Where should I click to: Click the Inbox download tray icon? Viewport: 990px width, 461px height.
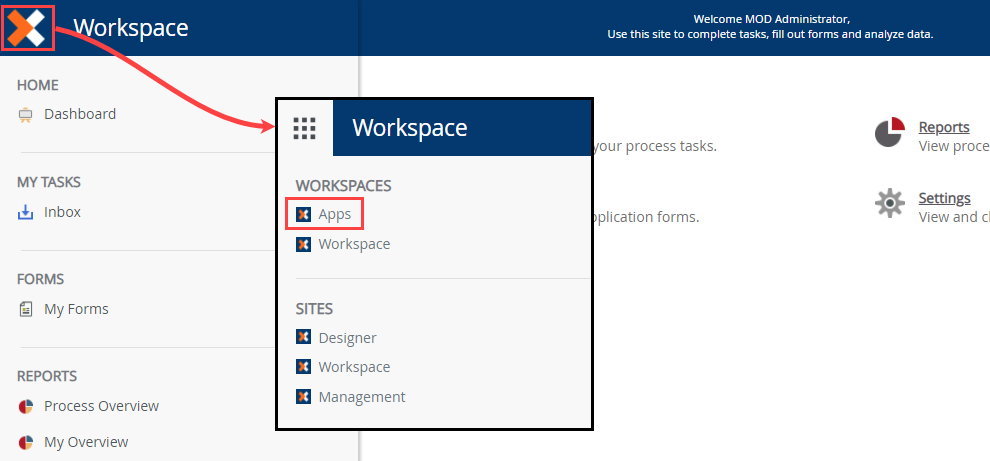[x=26, y=213]
